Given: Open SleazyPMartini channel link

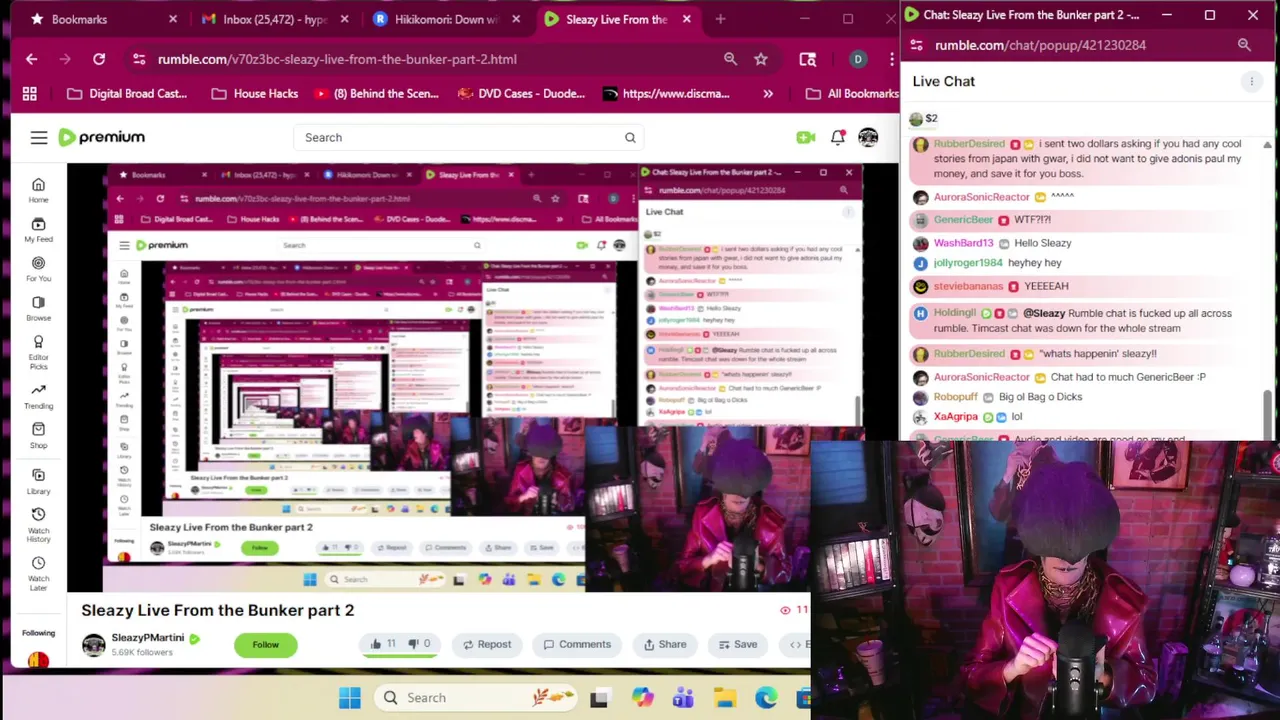Looking at the screenshot, I should coord(147,638).
